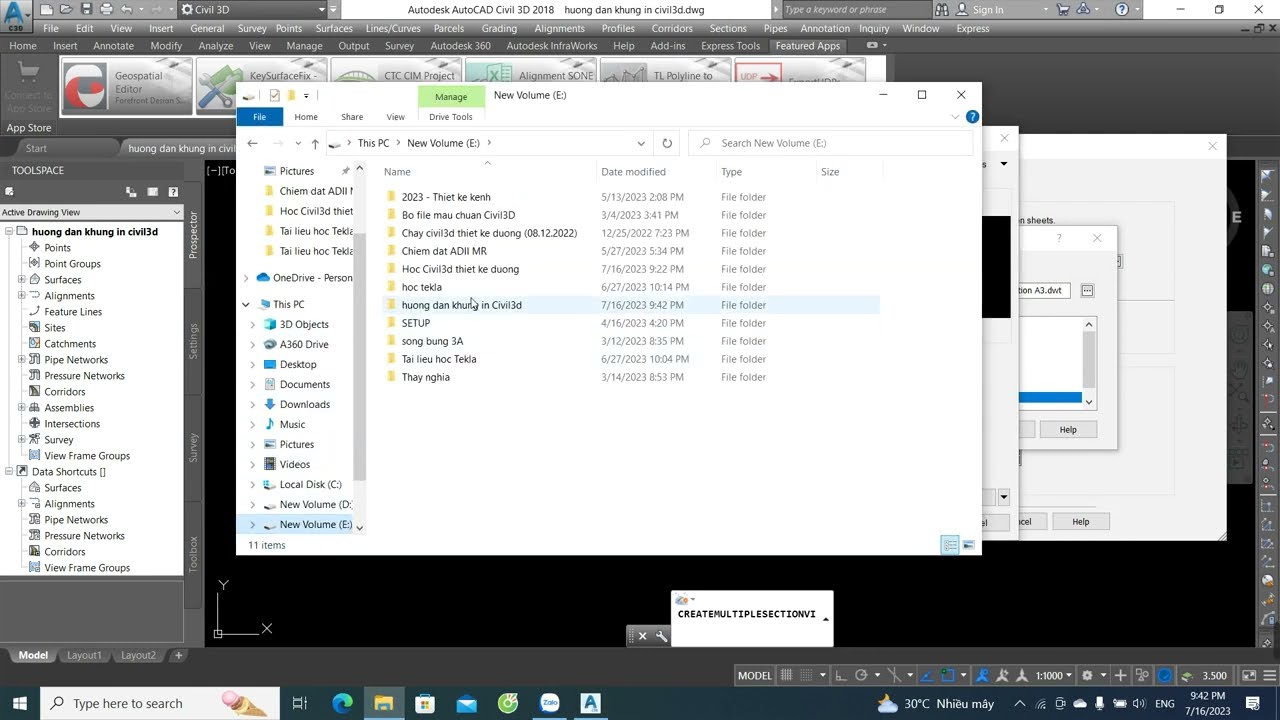Click the Up one level arrow in Explorer
1280x720 pixels.
(x=314, y=143)
